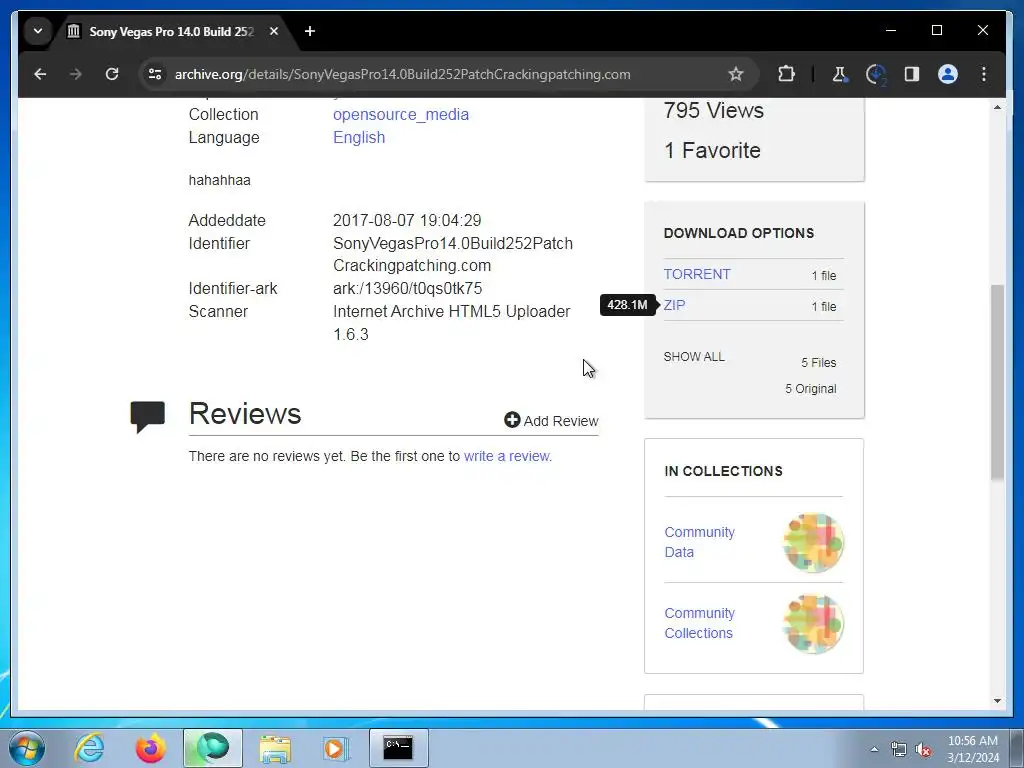The height and width of the screenshot is (768, 1024).
Task: Open a new browser tab
Action: [310, 31]
